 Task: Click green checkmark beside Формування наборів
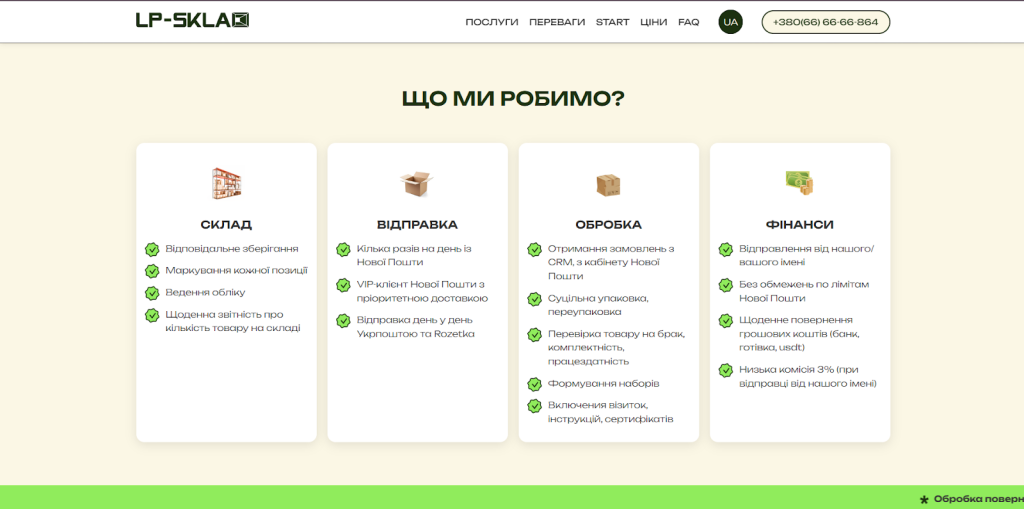click(x=534, y=384)
